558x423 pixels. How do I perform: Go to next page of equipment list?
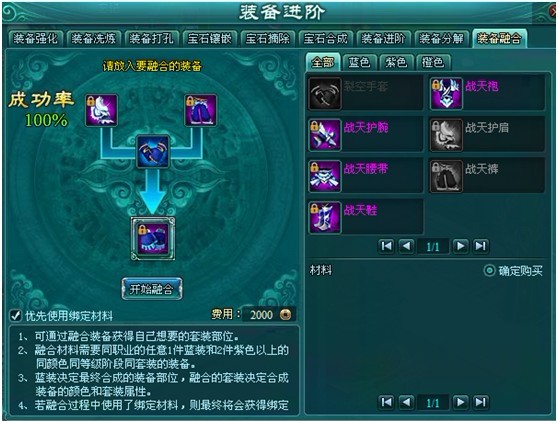tap(460, 246)
